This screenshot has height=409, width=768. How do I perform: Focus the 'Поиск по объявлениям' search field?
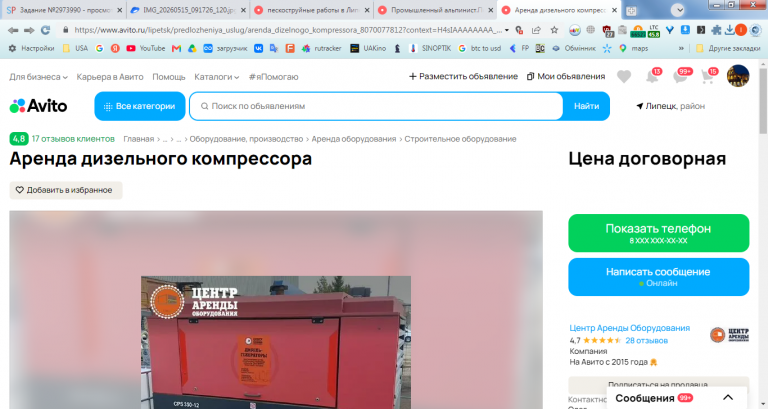[x=376, y=106]
